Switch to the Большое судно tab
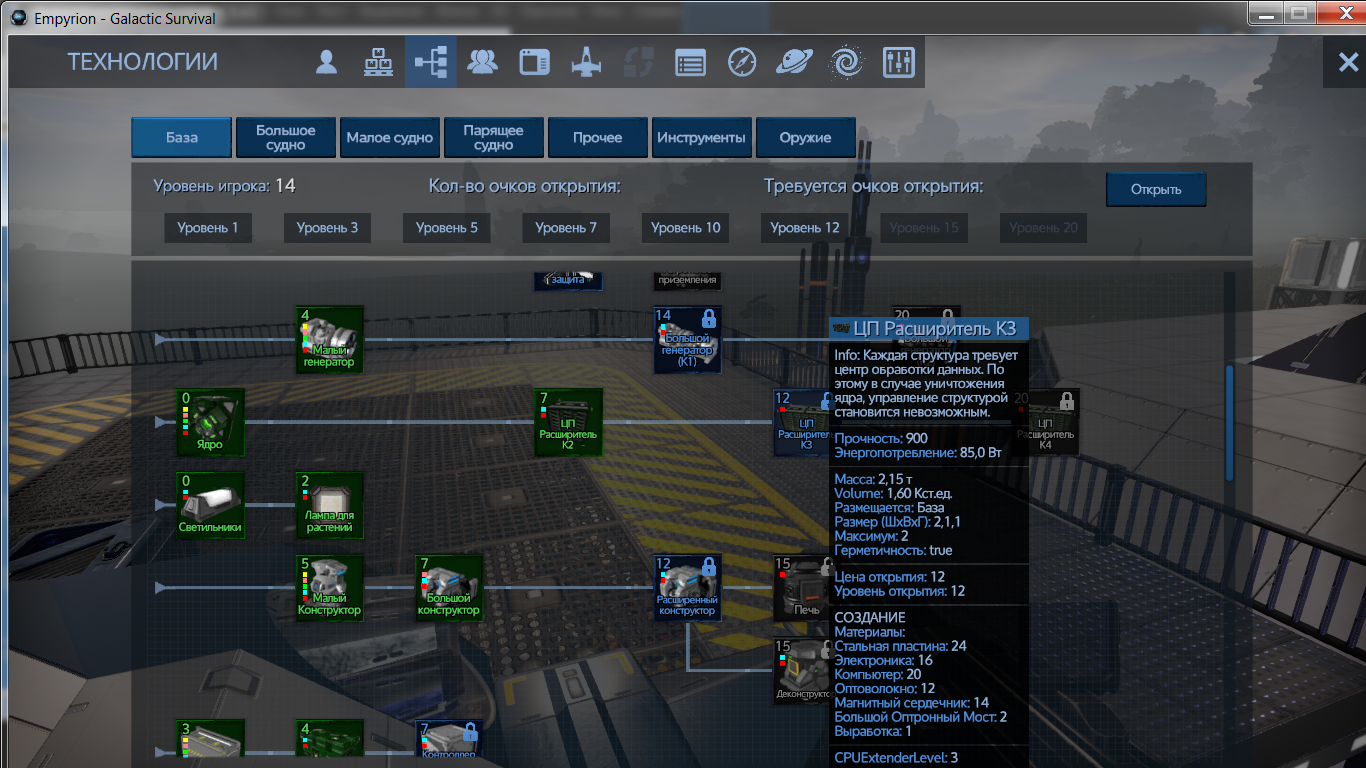The height and width of the screenshot is (768, 1366). click(286, 138)
